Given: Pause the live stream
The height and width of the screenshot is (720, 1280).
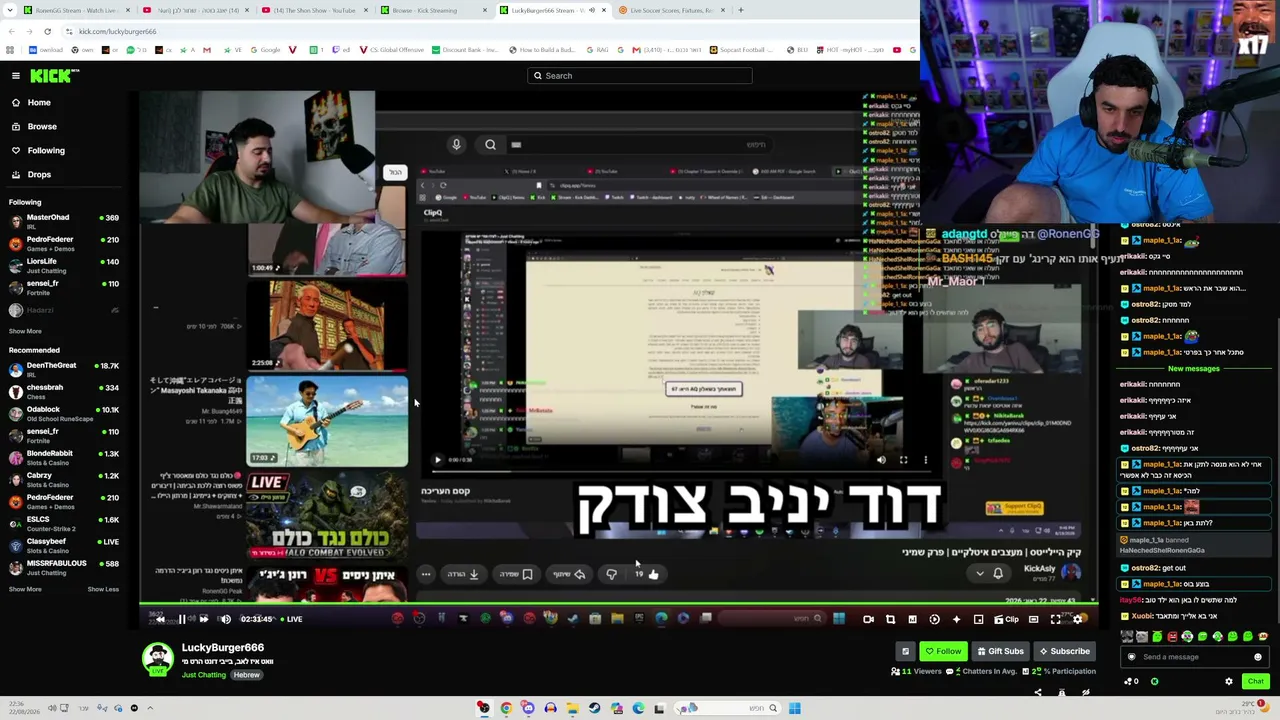Looking at the screenshot, I should click(181, 619).
